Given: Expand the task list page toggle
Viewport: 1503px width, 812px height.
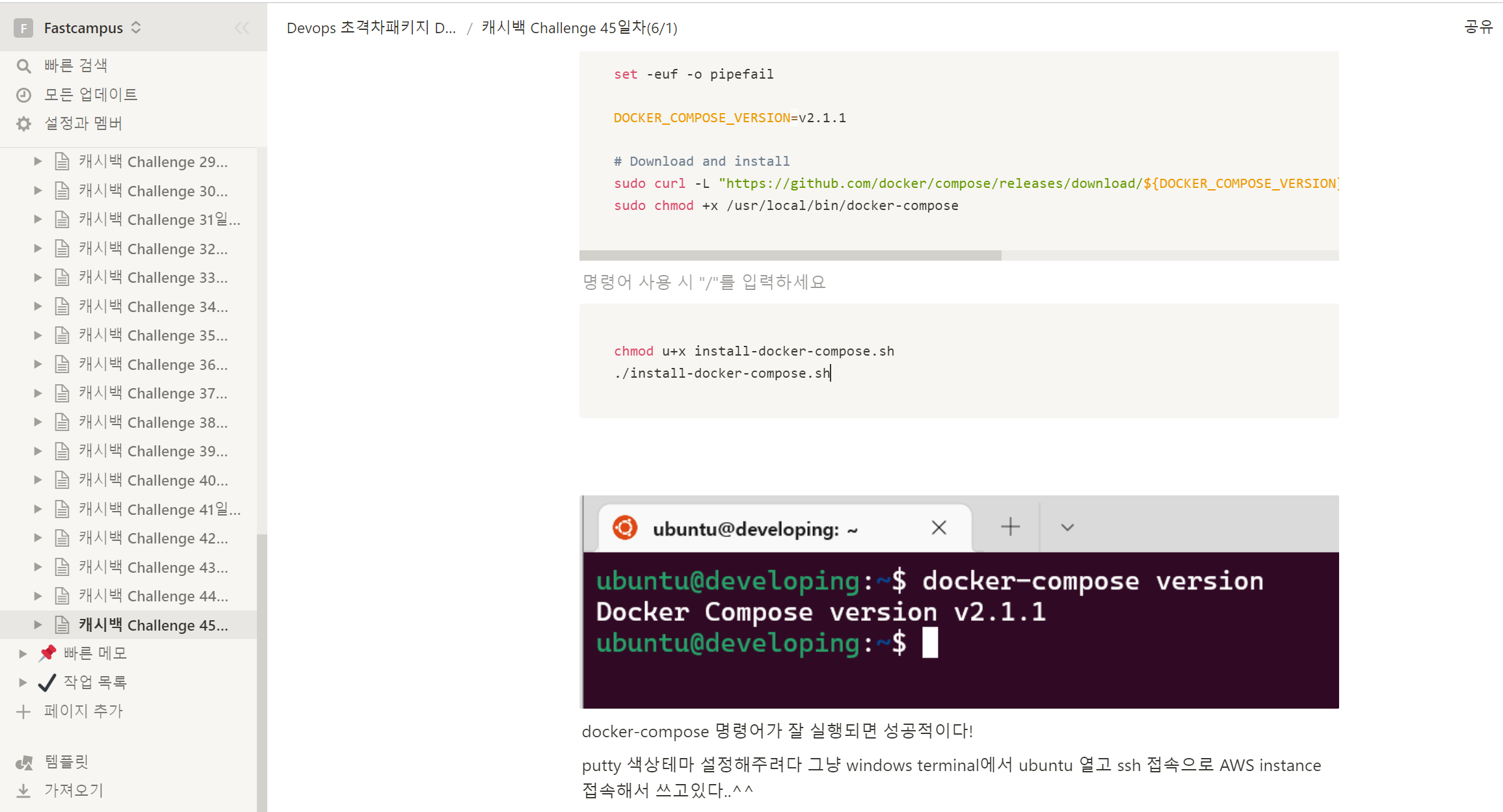Looking at the screenshot, I should [23, 682].
